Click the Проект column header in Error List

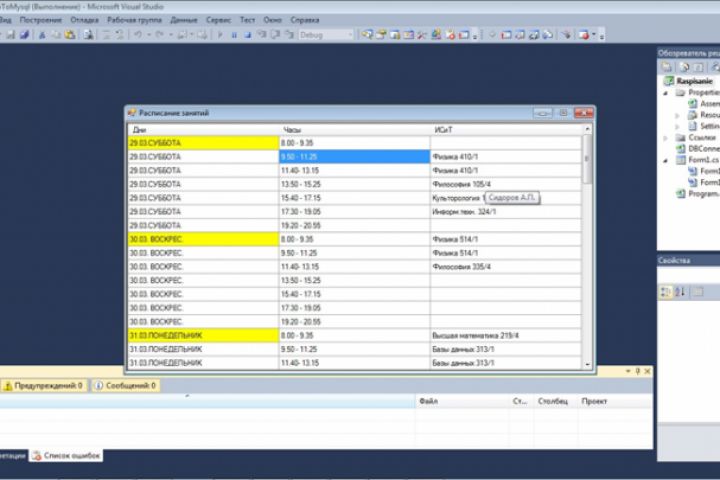click(614, 401)
